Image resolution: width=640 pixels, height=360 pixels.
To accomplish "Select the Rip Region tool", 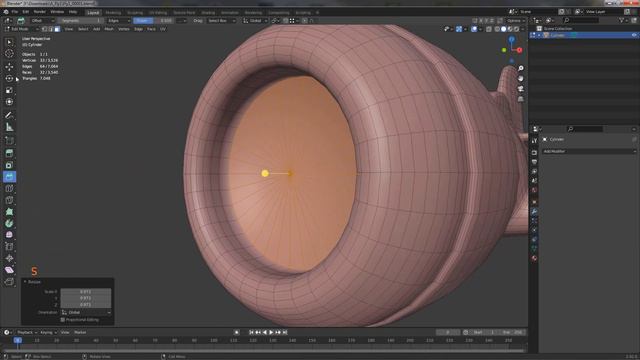I will pos(9,282).
